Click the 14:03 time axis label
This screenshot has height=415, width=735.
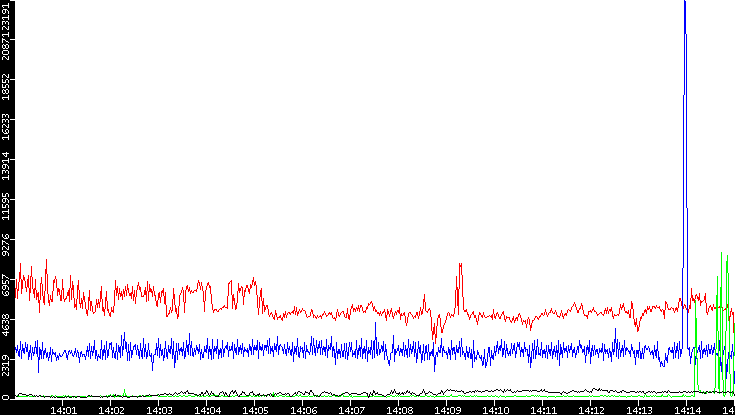coord(158,410)
